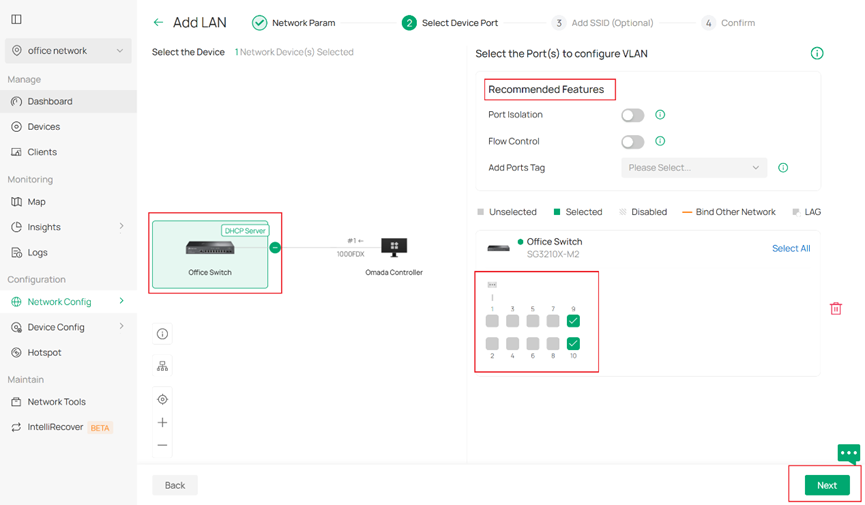Screen dimensions: 865x505
Task: Click the Hotspot icon
Action: coord(17,353)
